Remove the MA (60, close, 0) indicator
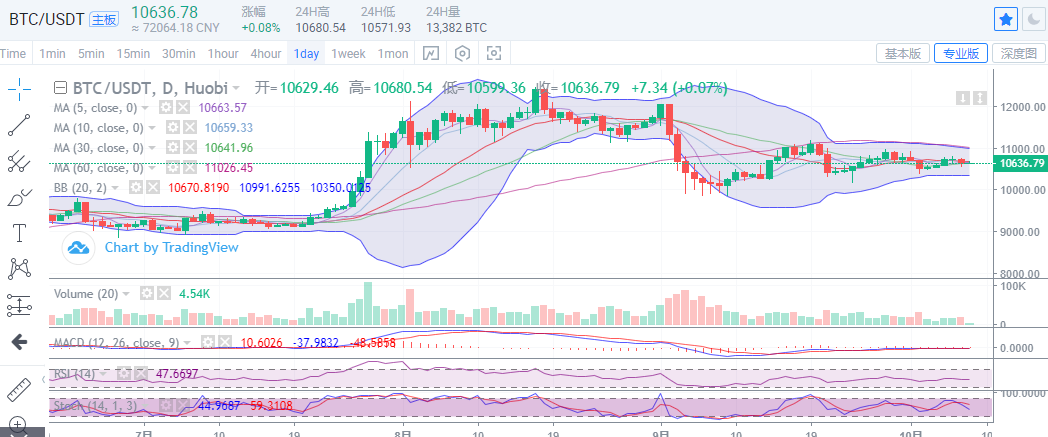 coord(188,168)
